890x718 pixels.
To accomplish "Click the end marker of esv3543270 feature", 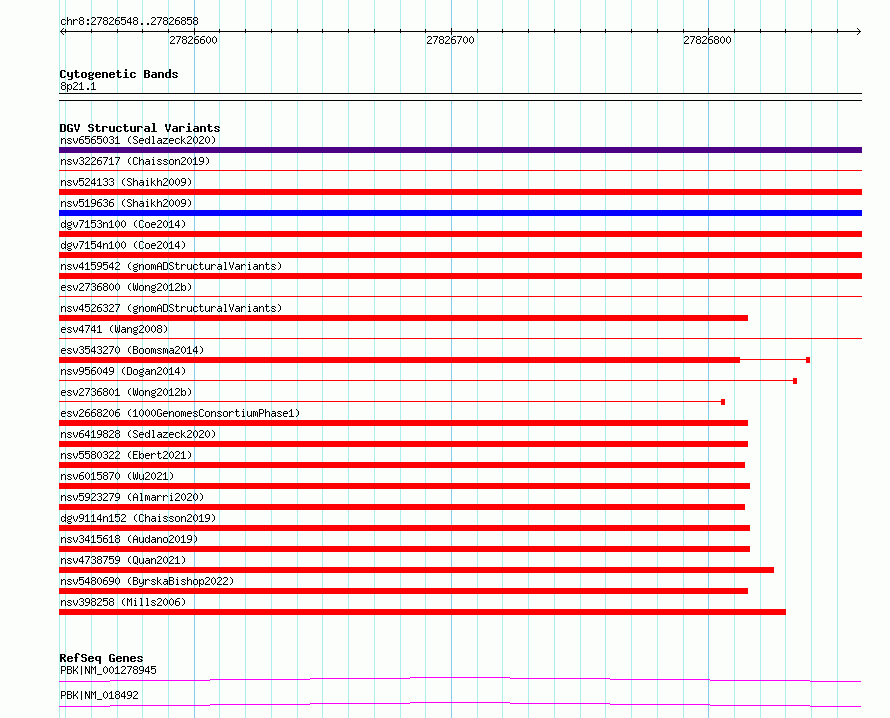I will (808, 360).
